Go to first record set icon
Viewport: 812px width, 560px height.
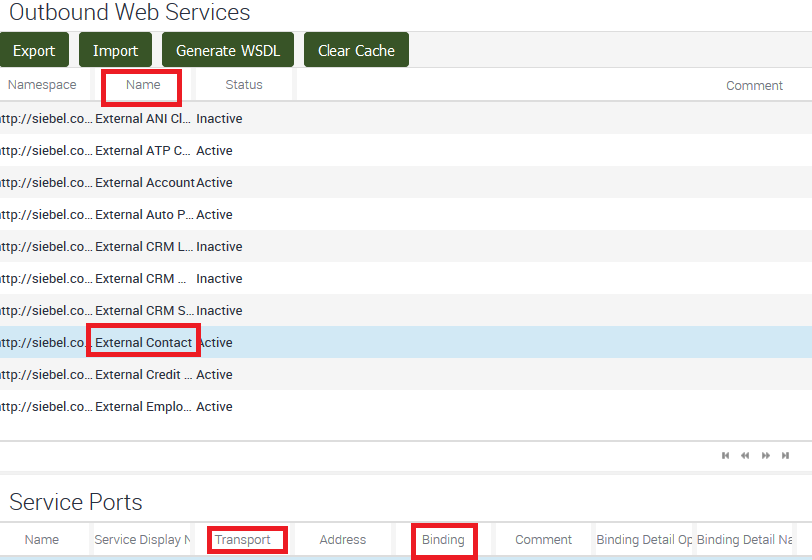tap(726, 455)
